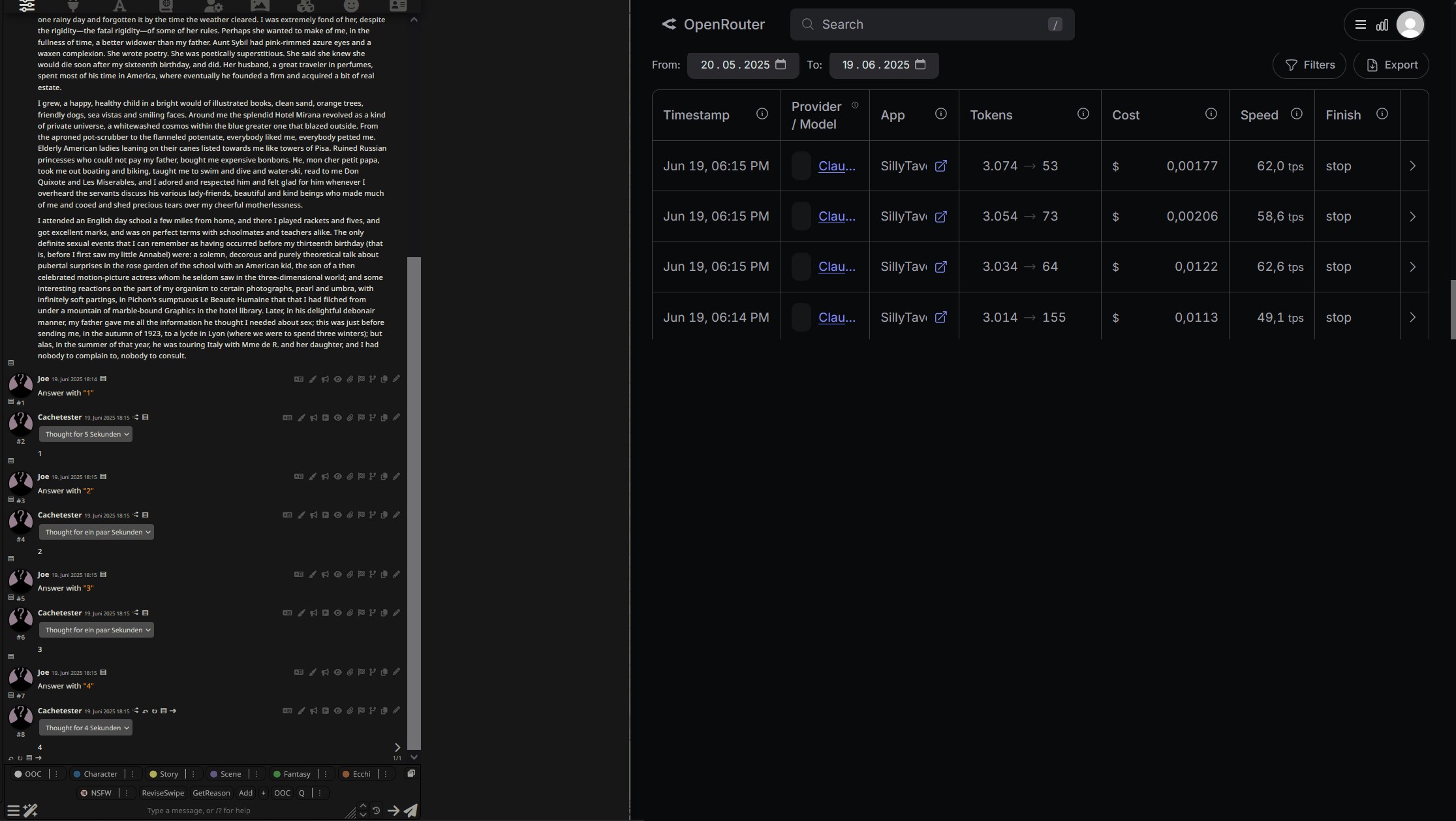The height and width of the screenshot is (821, 1456).
Task: Open AI response formatting letter A icon
Action: pos(119,6)
